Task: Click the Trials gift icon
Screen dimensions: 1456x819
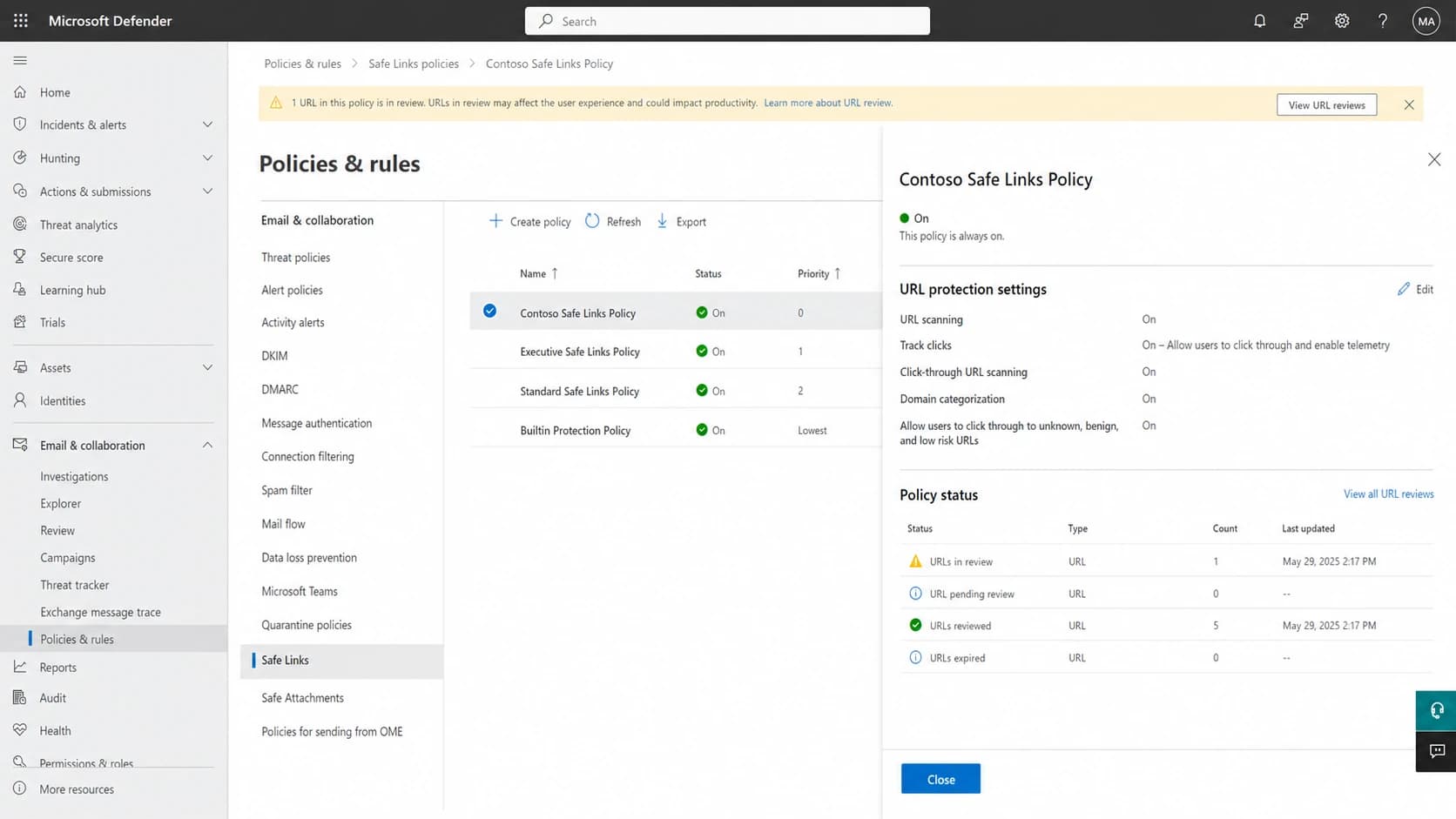Action: tap(20, 322)
